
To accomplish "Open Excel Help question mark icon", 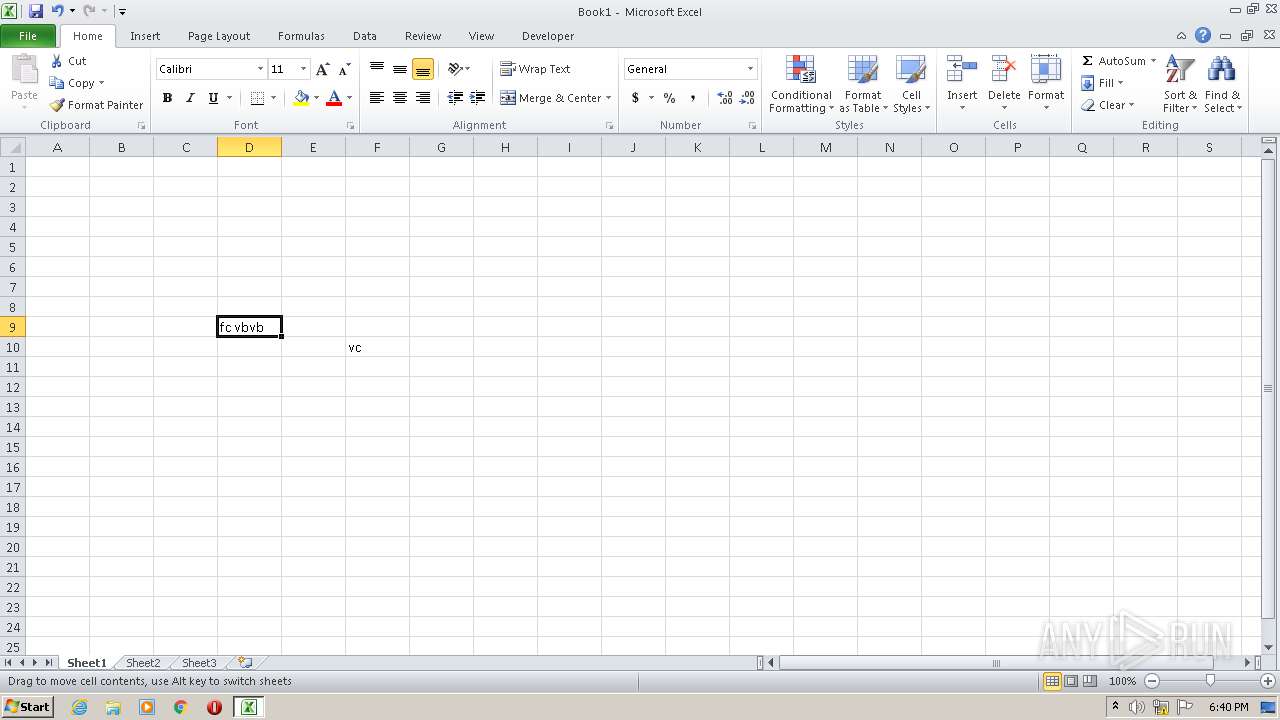I will [1203, 35].
